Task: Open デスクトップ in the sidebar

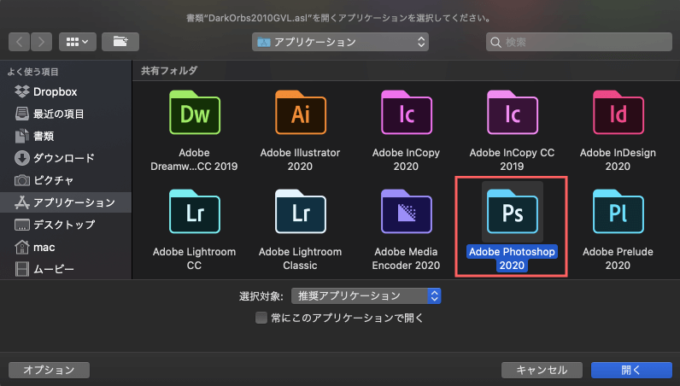Action: (x=65, y=225)
